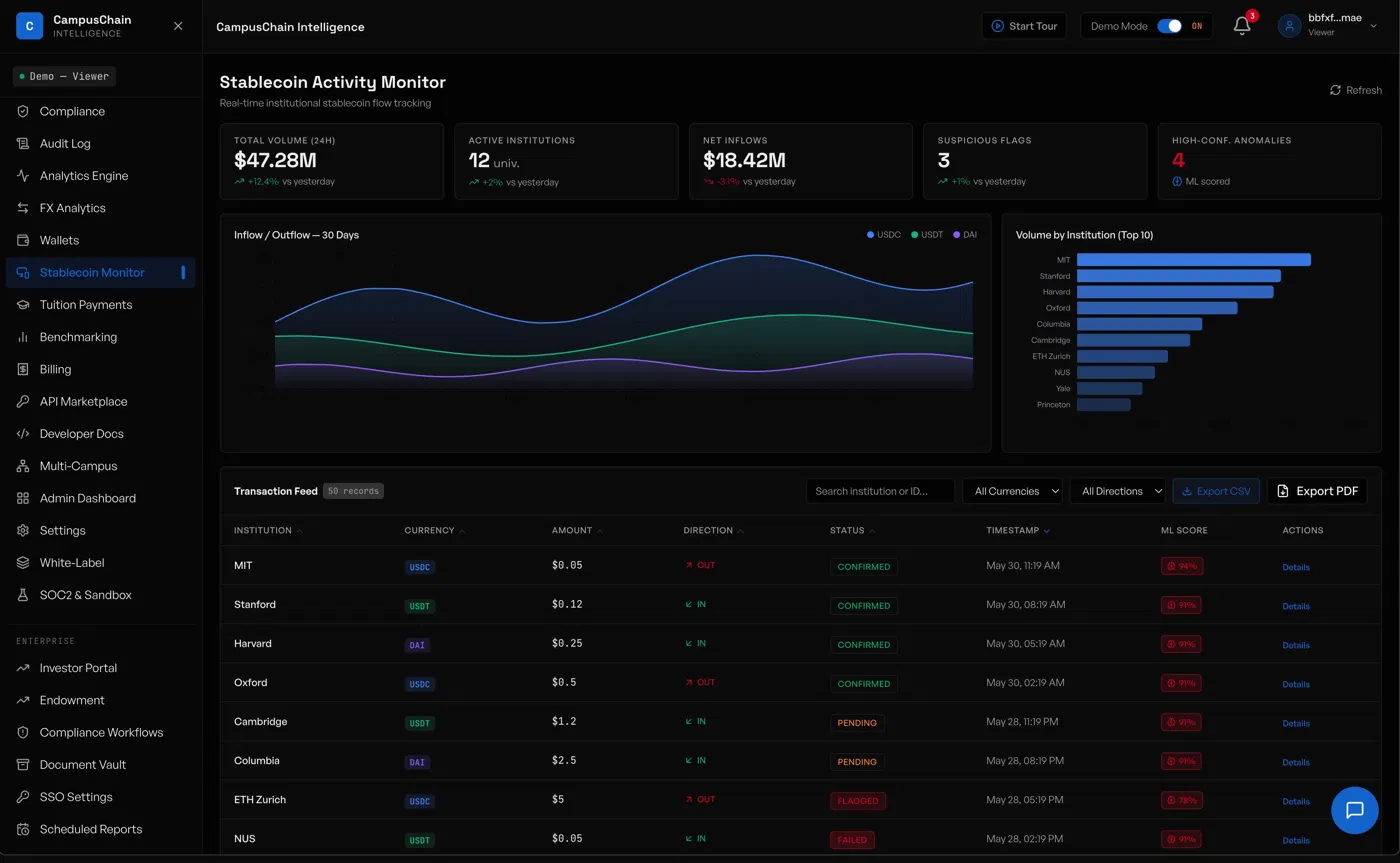
Task: Open notifications bell icon
Action: [1242, 26]
